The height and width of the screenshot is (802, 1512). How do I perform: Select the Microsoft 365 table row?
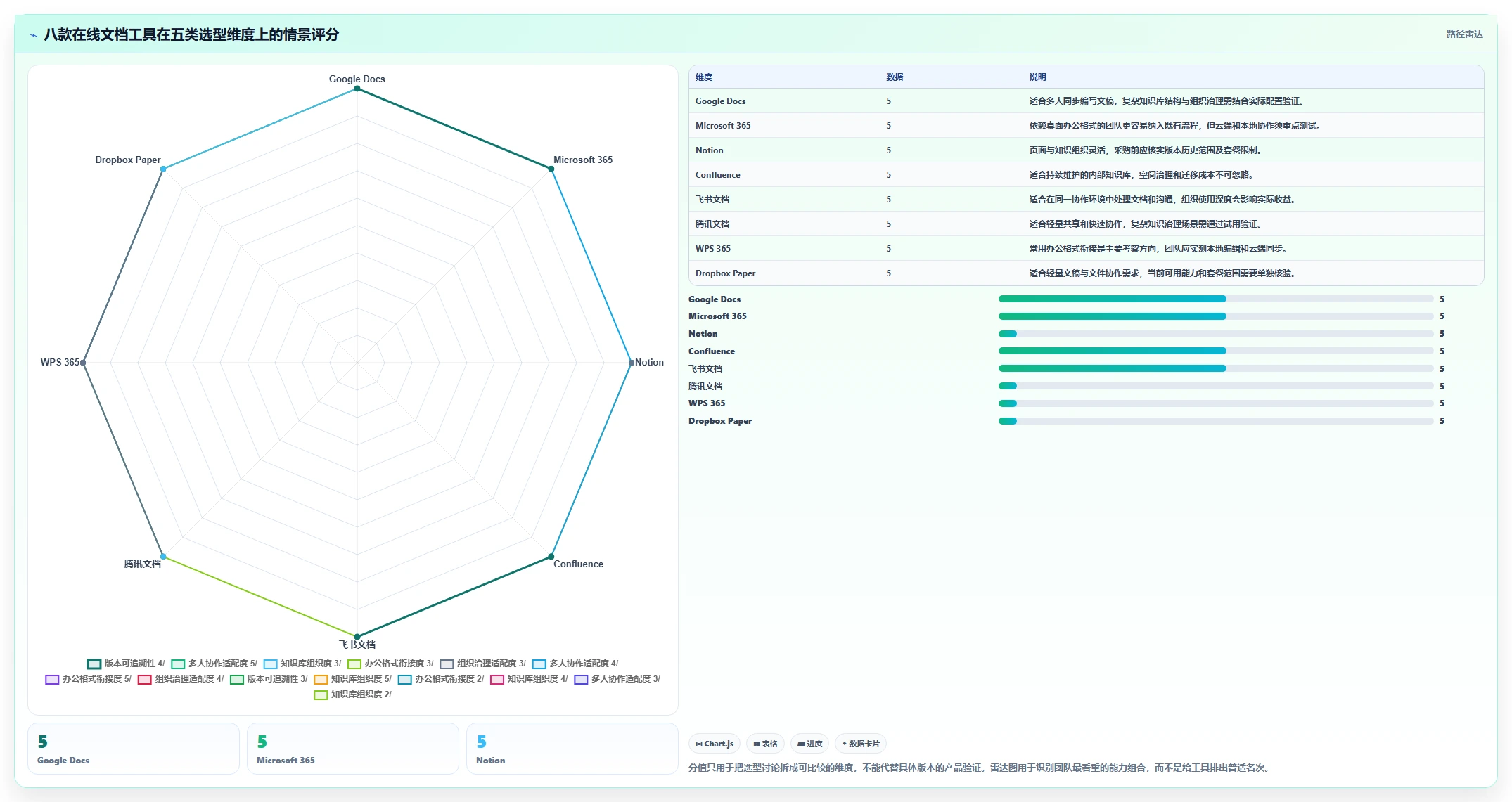point(1086,126)
